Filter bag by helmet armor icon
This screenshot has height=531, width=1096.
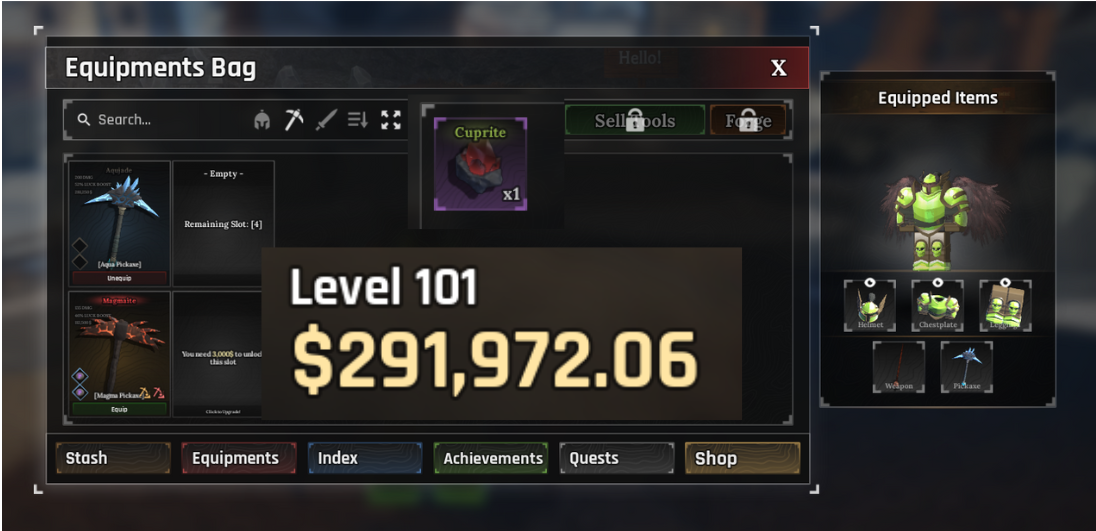click(262, 120)
